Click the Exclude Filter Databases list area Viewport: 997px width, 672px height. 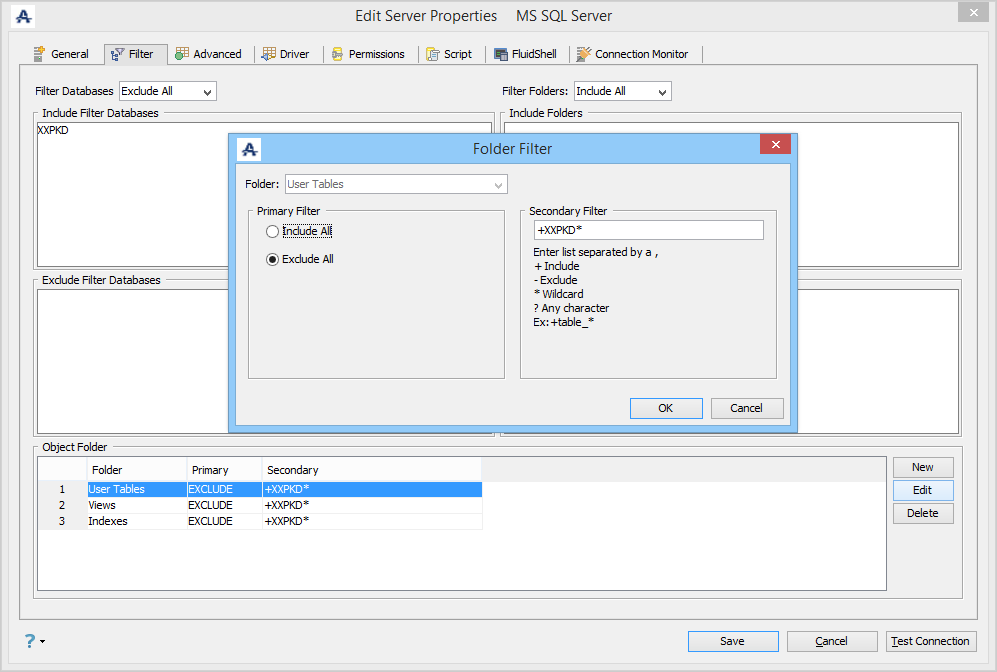(132, 361)
